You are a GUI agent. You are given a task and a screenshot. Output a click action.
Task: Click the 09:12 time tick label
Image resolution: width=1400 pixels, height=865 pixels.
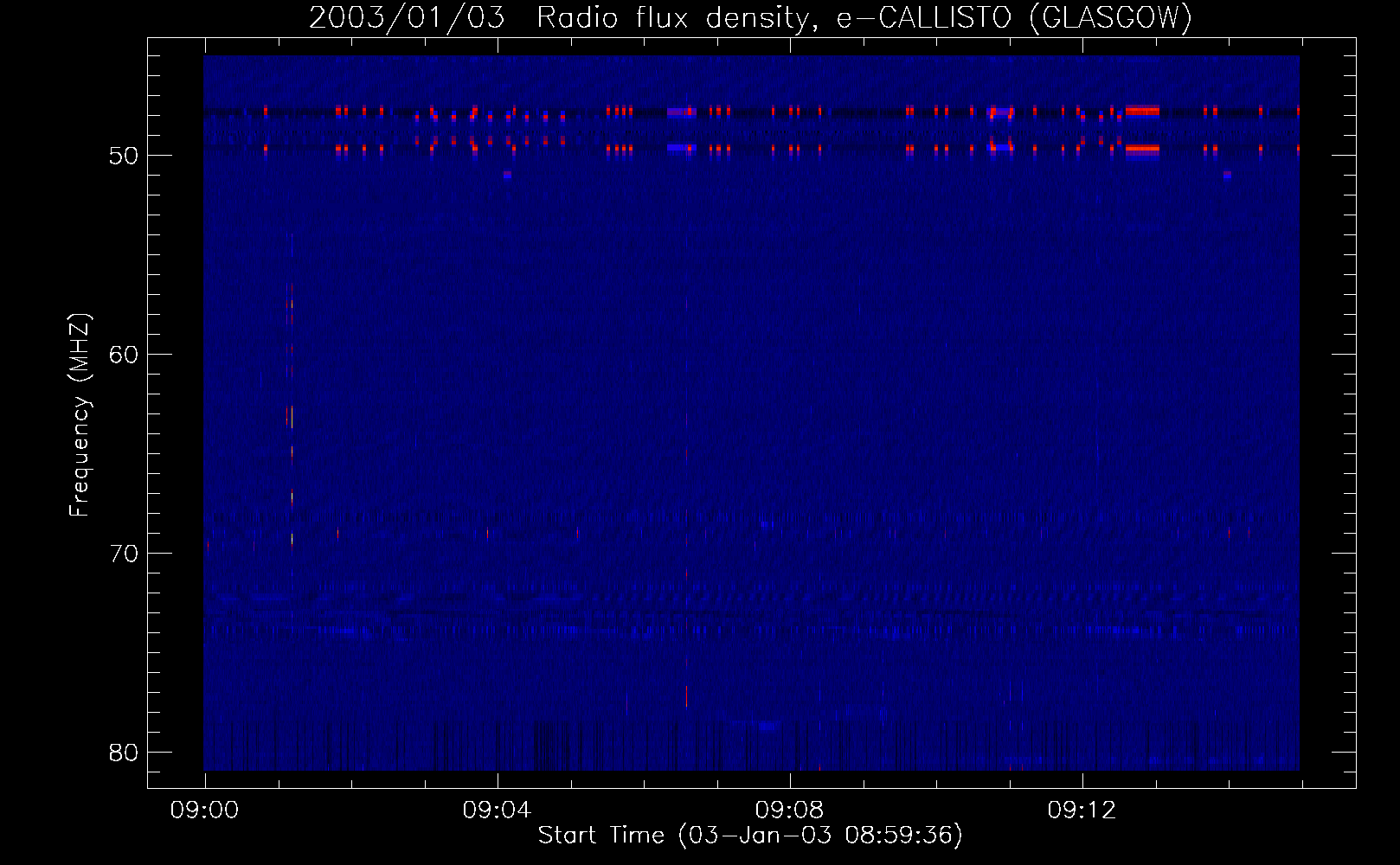1082,811
